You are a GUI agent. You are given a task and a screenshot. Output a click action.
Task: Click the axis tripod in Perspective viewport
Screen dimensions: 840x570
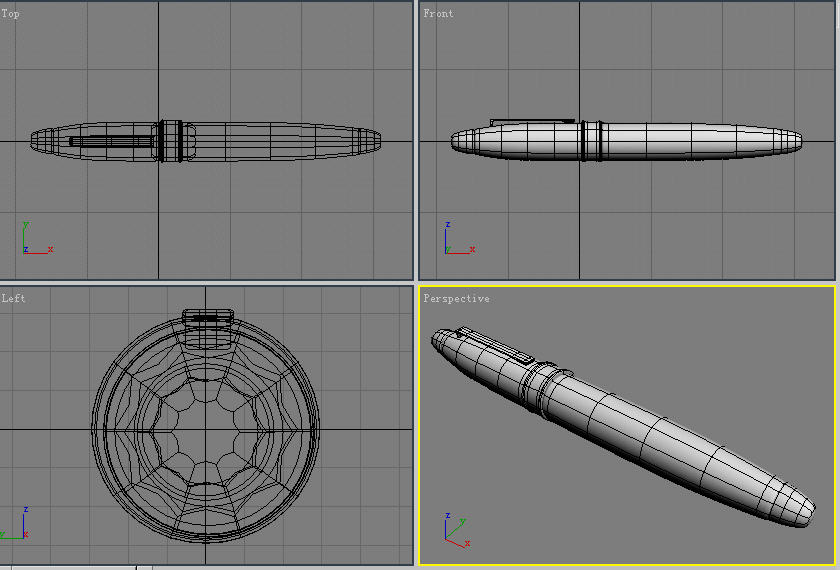455,531
